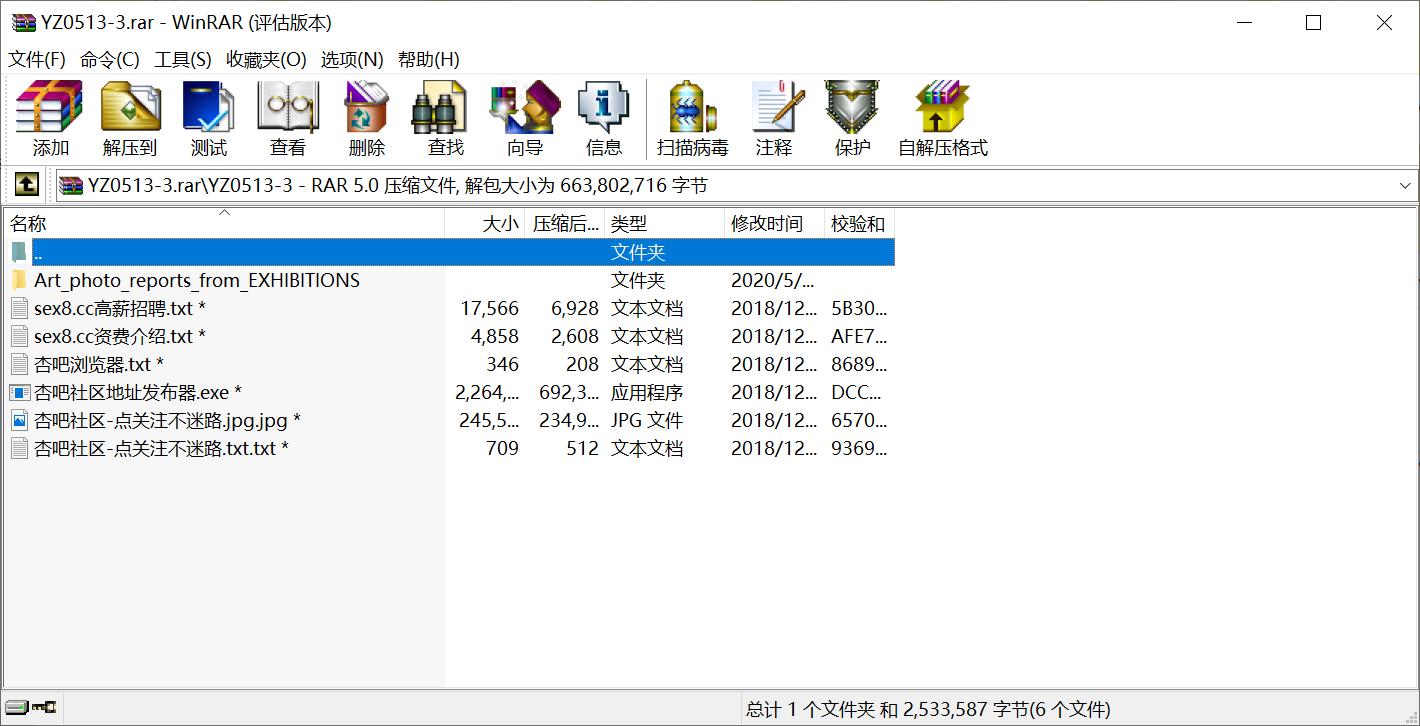1420x726 pixels.
Task: Open the 收藏夹(O) menu
Action: [x=266, y=59]
